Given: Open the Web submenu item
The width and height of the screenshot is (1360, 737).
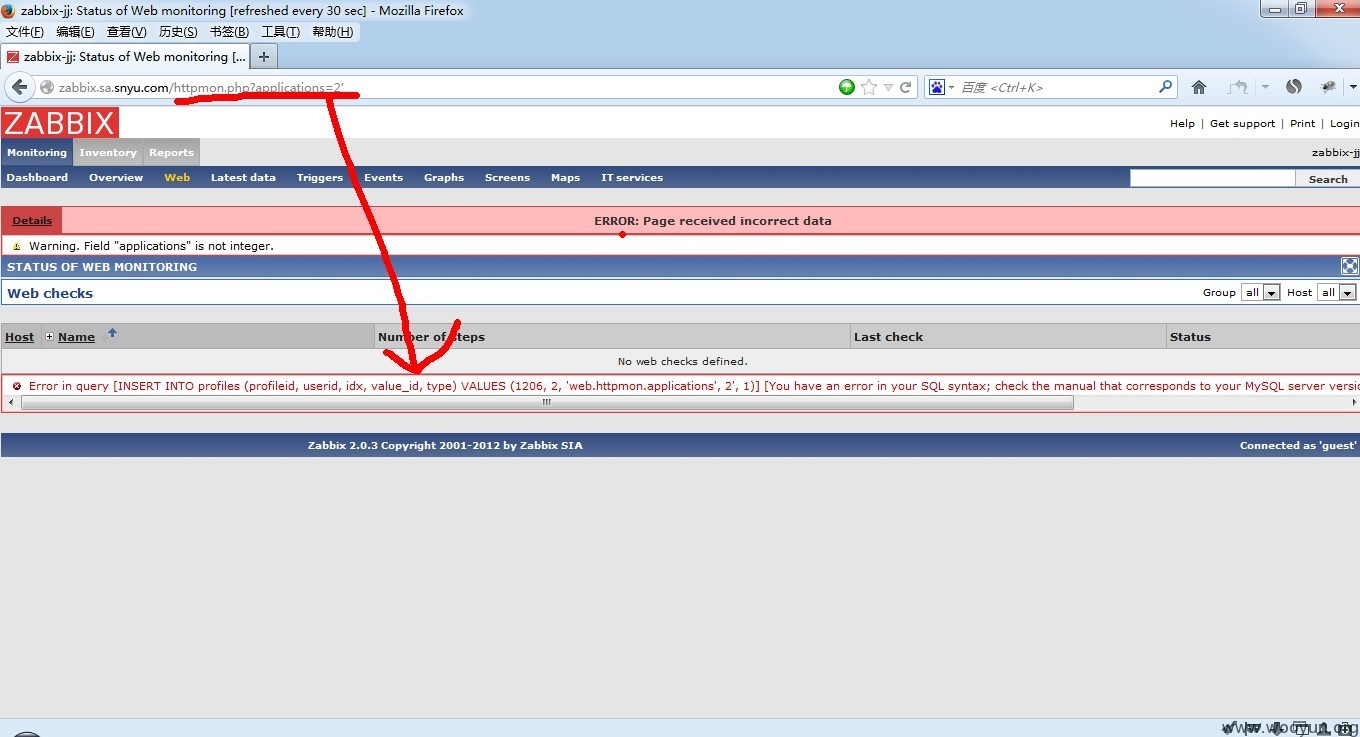Looking at the screenshot, I should click(x=177, y=178).
